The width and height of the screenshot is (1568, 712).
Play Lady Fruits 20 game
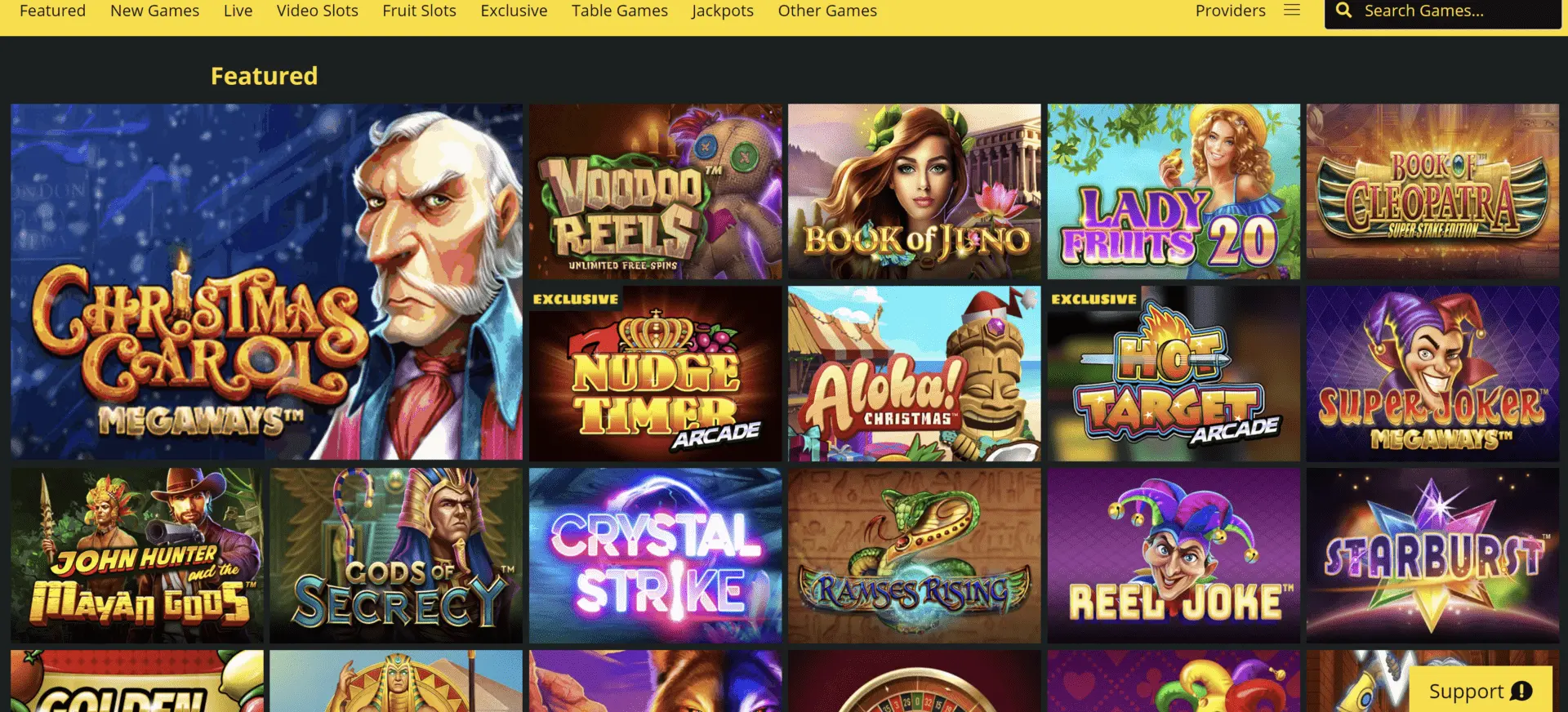coord(1174,192)
